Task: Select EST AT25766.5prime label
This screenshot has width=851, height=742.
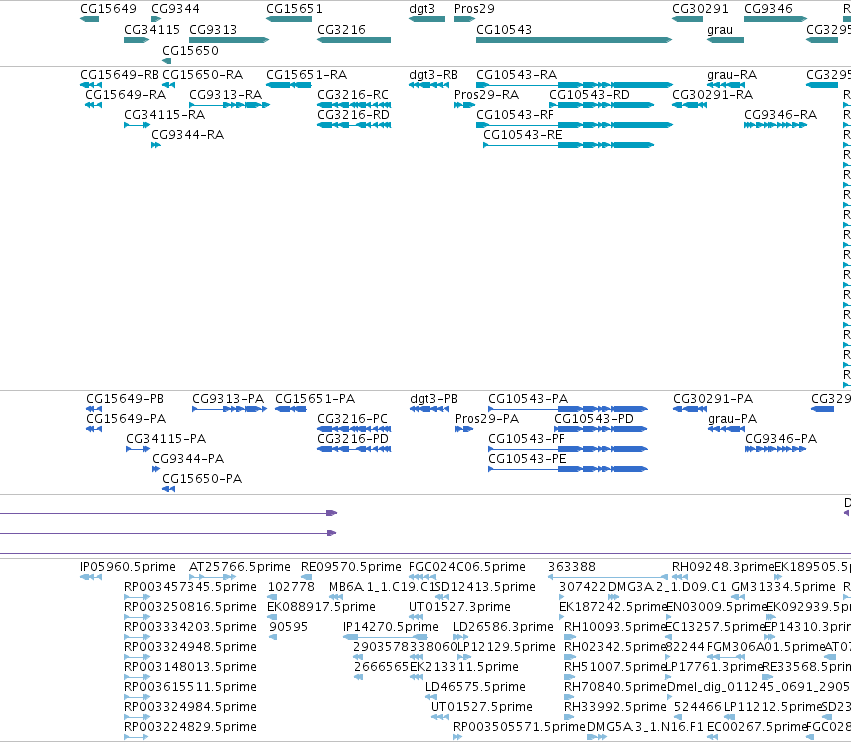Action: (239, 567)
